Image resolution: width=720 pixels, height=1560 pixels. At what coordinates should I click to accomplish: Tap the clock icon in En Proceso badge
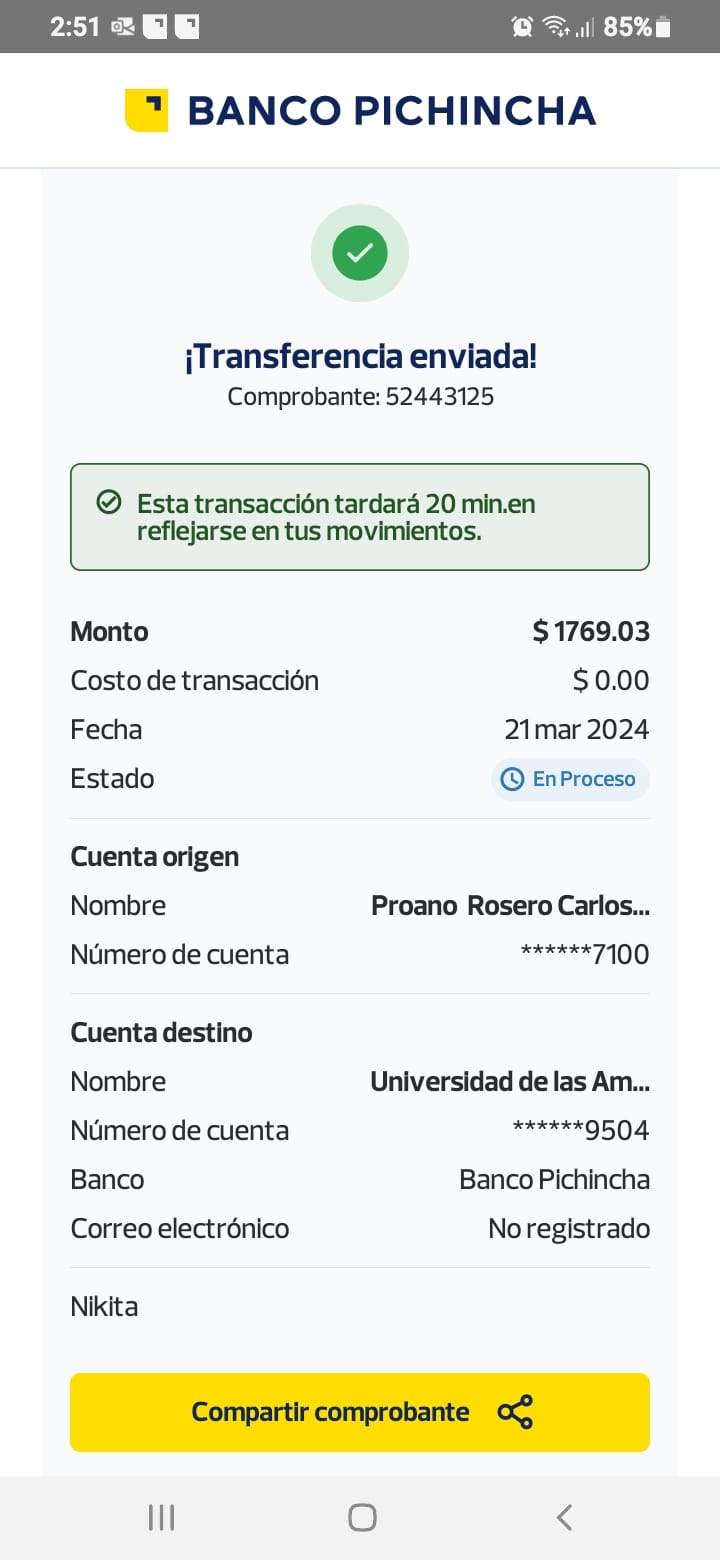[x=512, y=779]
